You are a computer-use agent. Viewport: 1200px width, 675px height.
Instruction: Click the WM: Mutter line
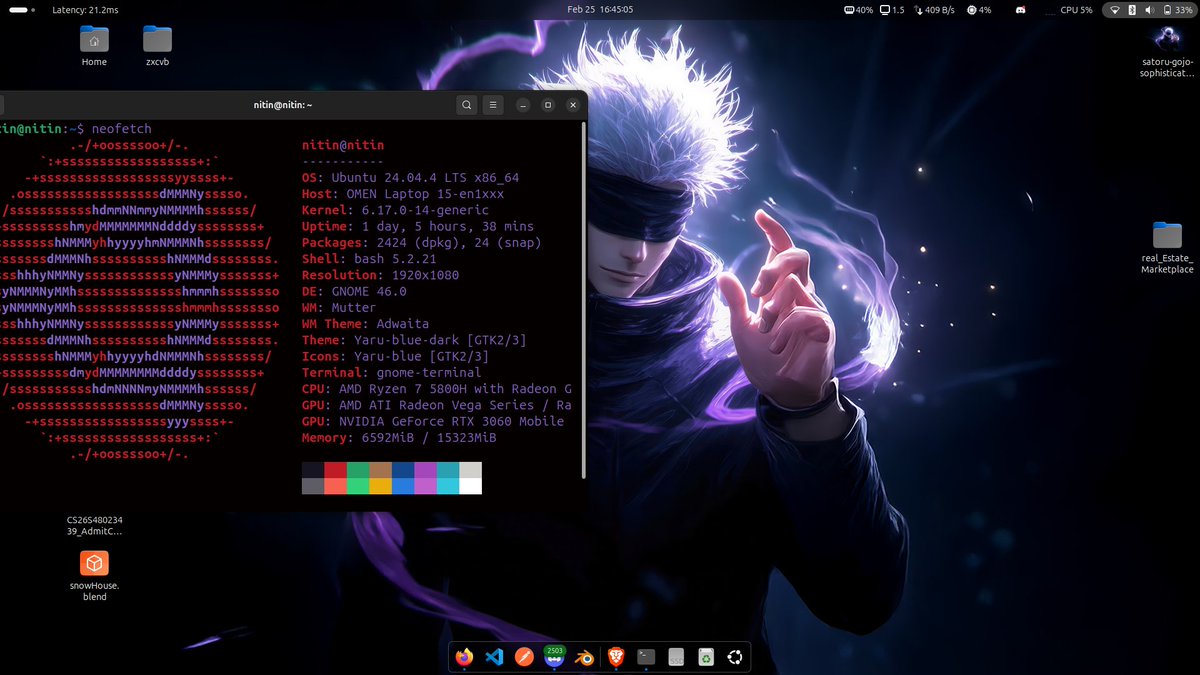point(339,307)
